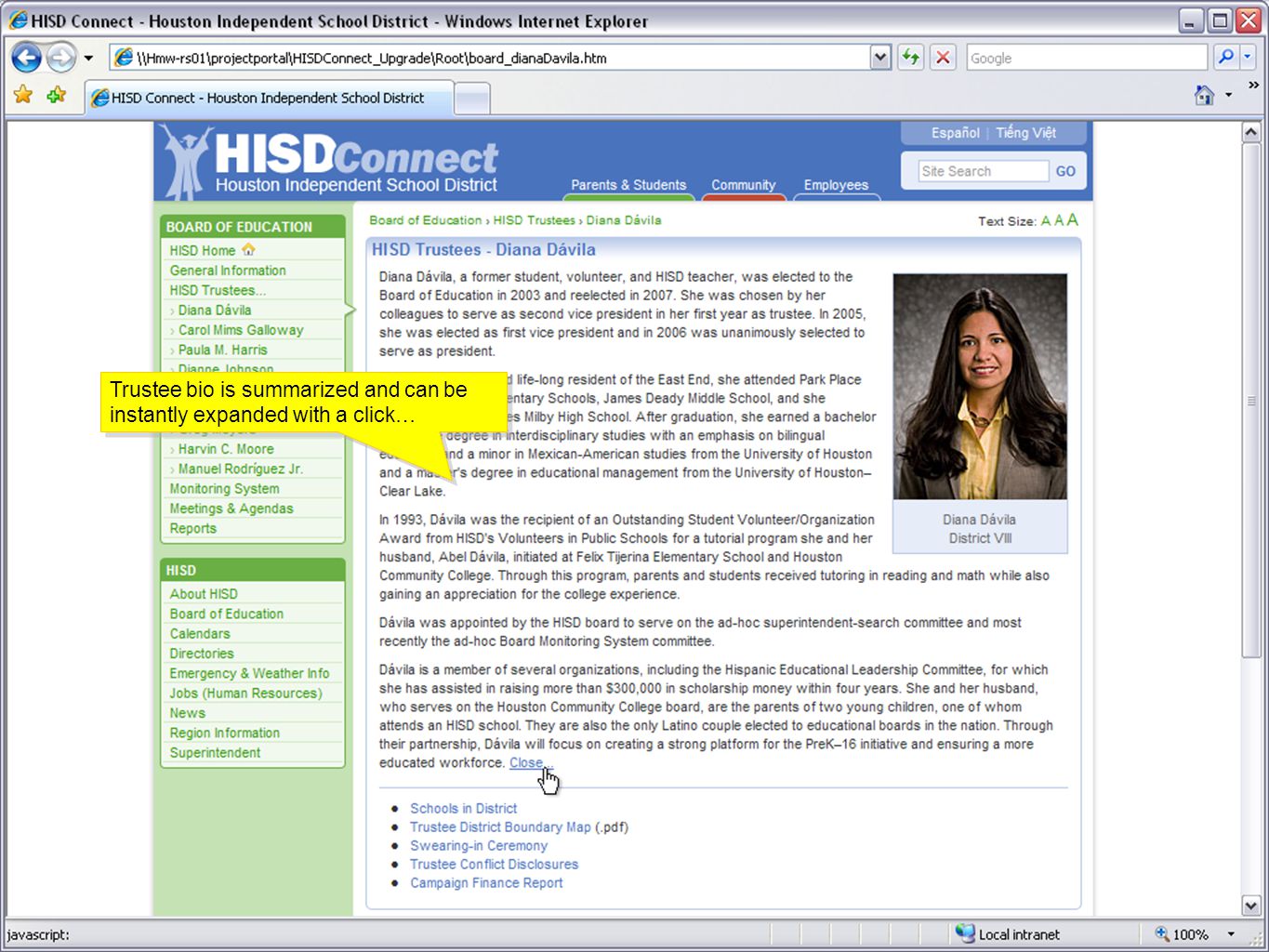
Task: Open Calendars sidebar link
Action: point(200,634)
